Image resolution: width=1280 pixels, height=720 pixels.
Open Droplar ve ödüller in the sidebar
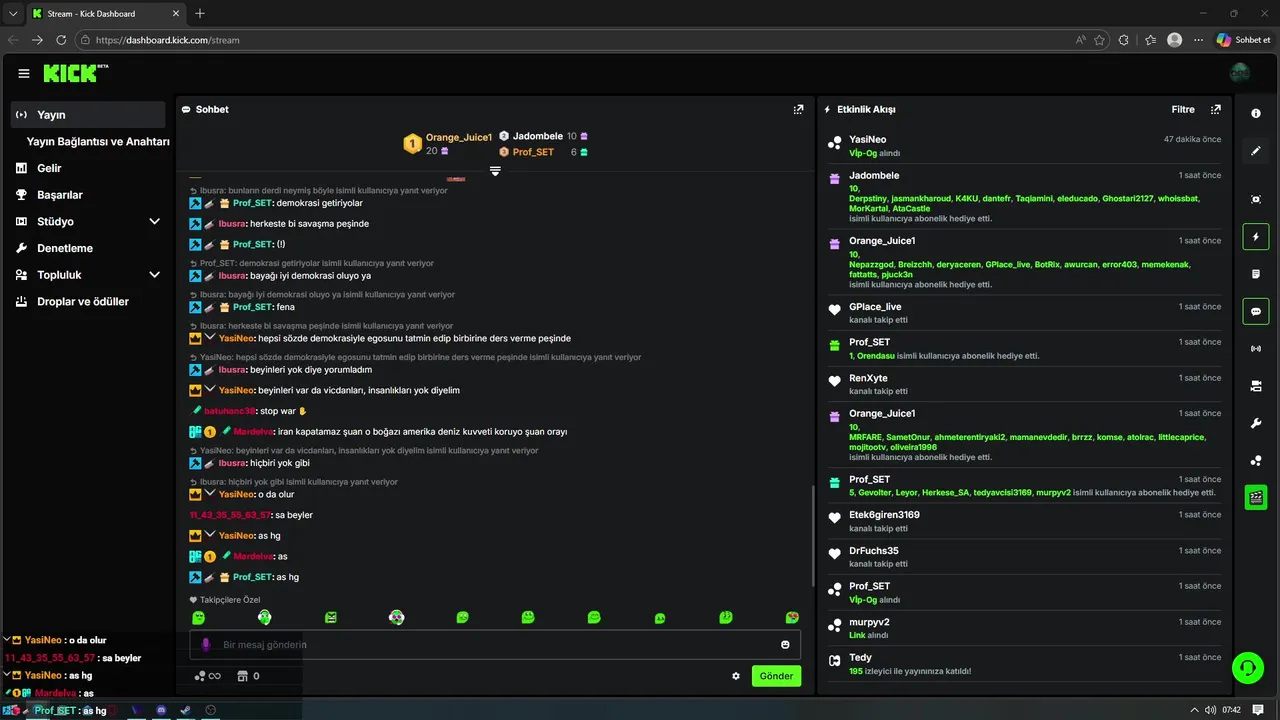click(x=83, y=301)
